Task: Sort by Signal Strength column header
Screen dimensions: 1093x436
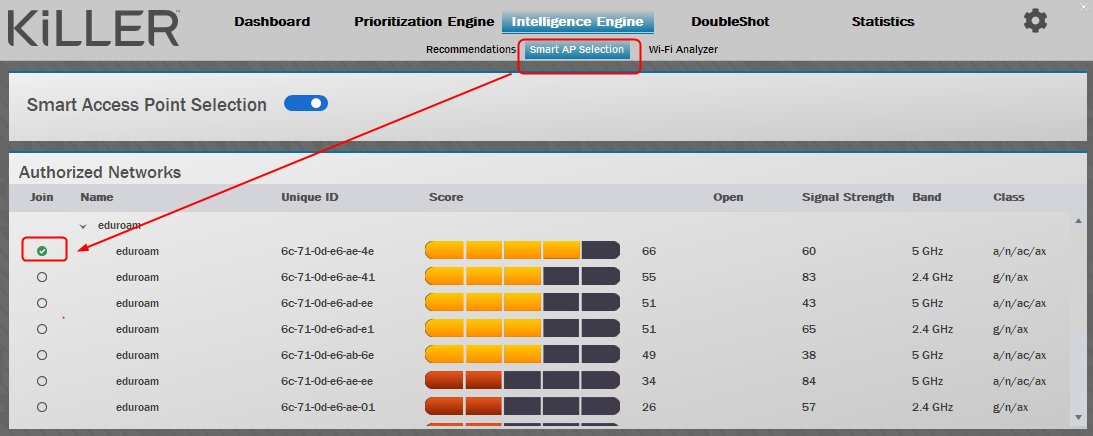Action: pyautogui.click(x=848, y=197)
